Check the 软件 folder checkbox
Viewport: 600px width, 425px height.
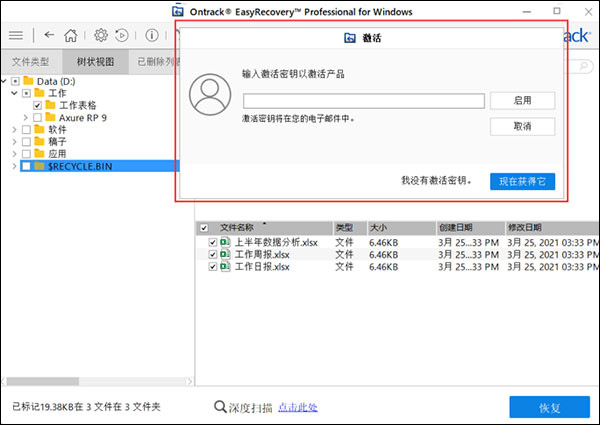click(26, 130)
